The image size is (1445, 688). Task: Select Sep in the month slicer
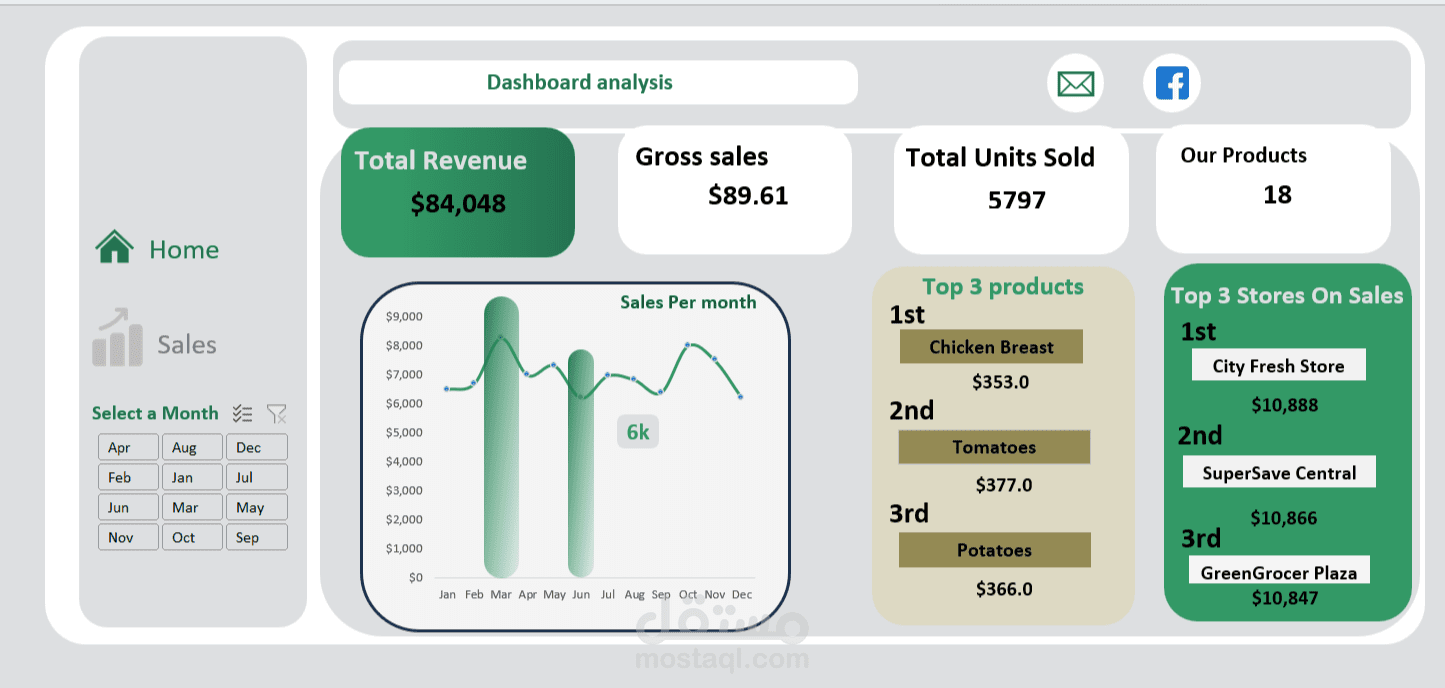click(x=256, y=537)
